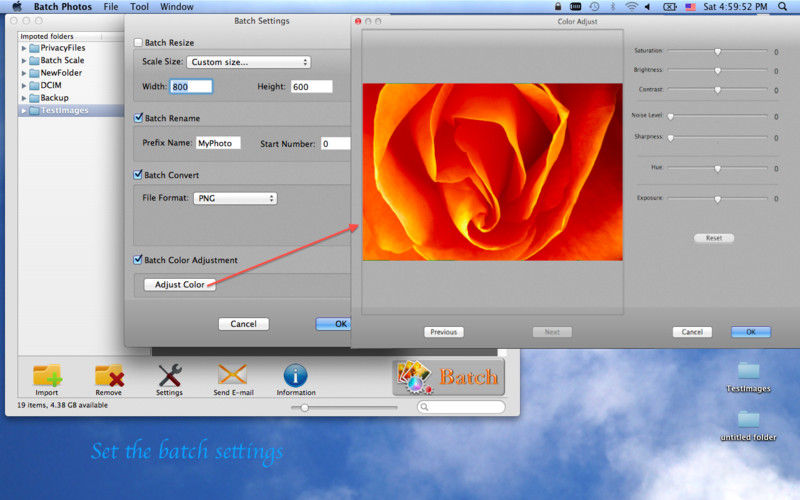Click the Noise Level slider handle
The height and width of the screenshot is (500, 800).
tap(670, 116)
